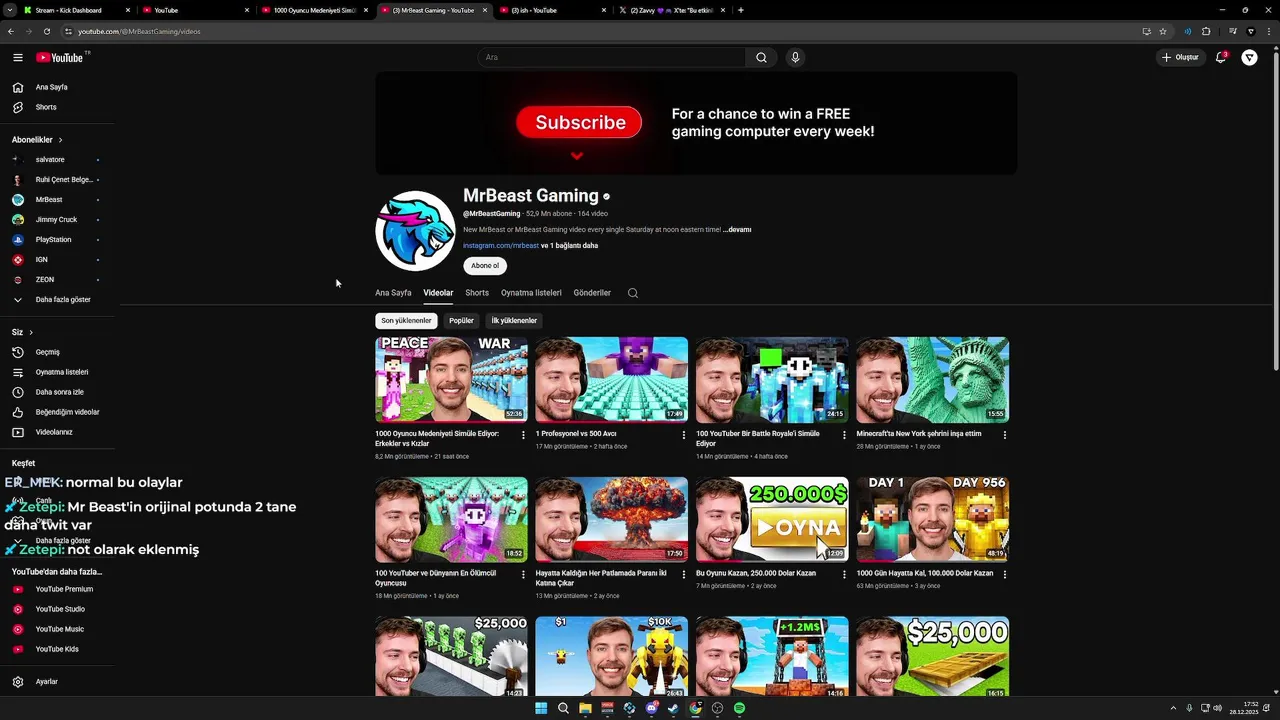Image resolution: width=1280 pixels, height=720 pixels.
Task: Open File Explorer from the taskbar
Action: pos(585,708)
